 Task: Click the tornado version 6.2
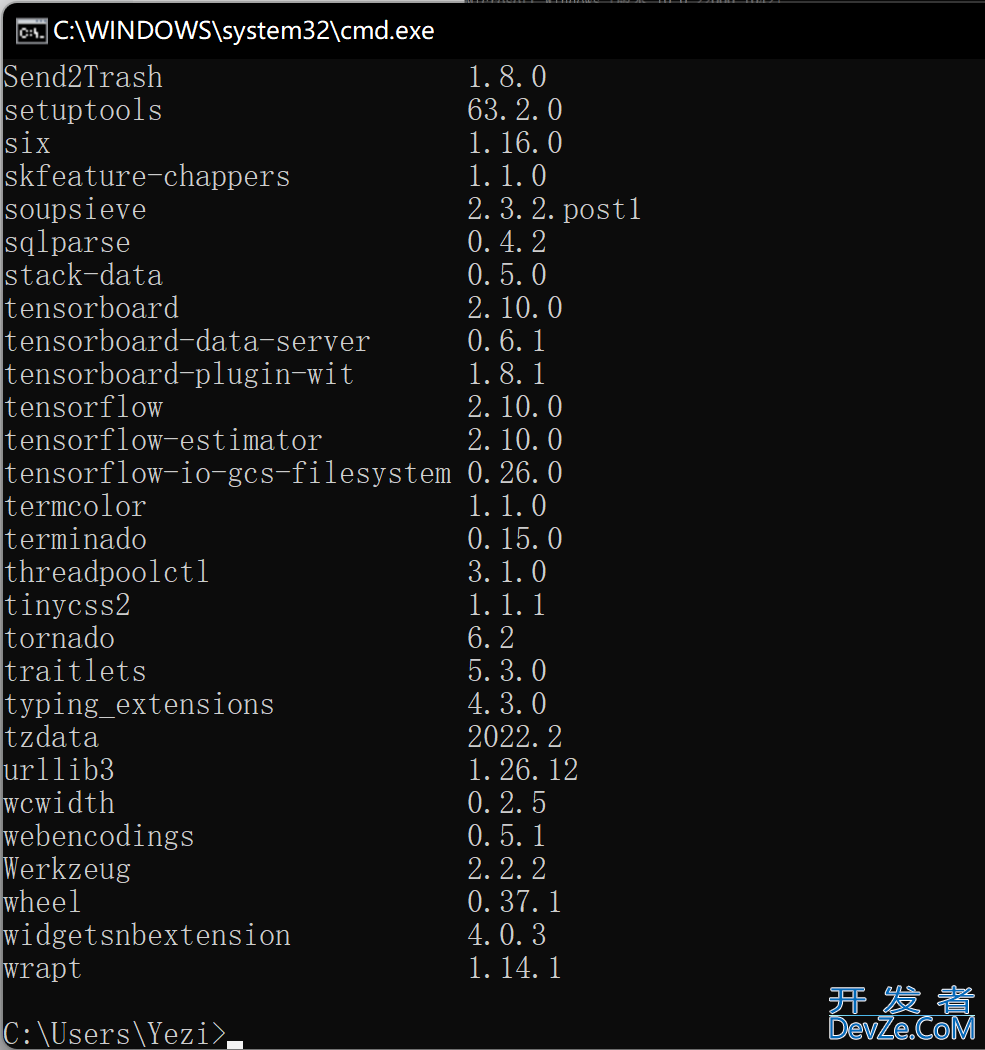(x=491, y=638)
